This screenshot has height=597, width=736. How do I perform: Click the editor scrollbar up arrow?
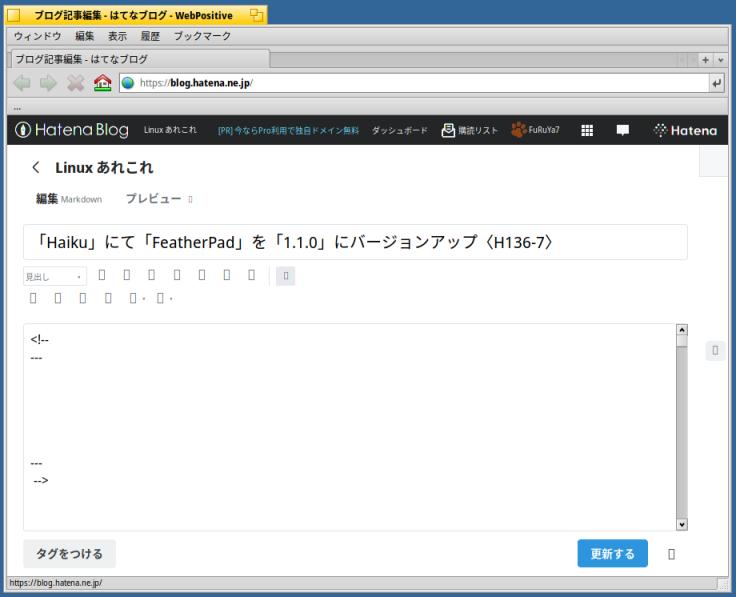[682, 330]
